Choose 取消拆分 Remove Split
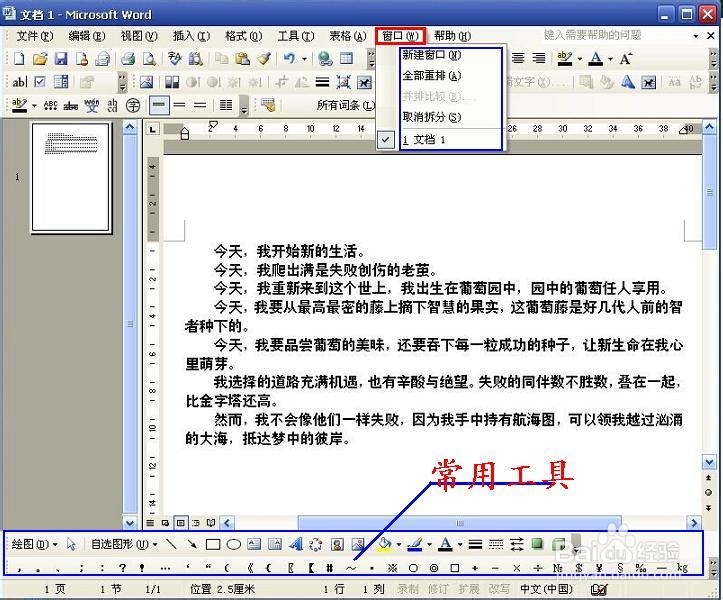723x600 pixels. tap(431, 117)
